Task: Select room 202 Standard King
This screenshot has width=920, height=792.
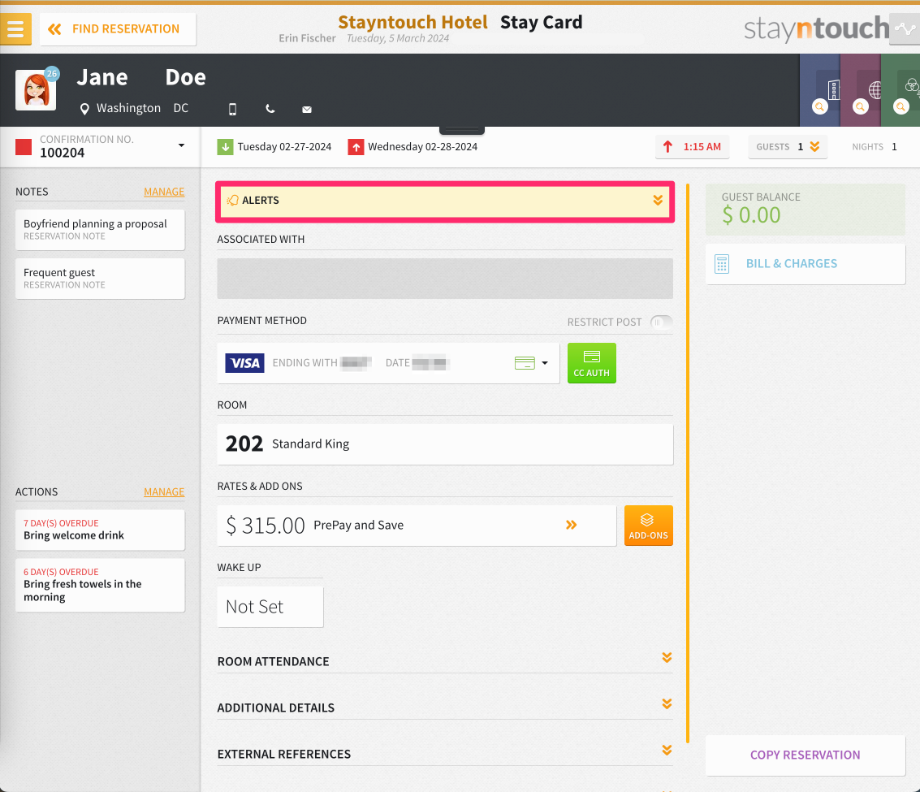Action: 445,444
